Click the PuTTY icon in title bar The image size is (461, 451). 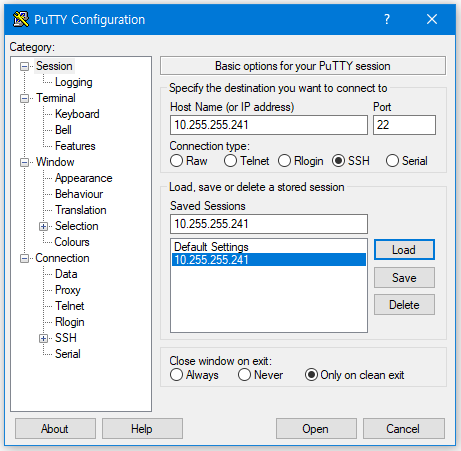coord(21,19)
